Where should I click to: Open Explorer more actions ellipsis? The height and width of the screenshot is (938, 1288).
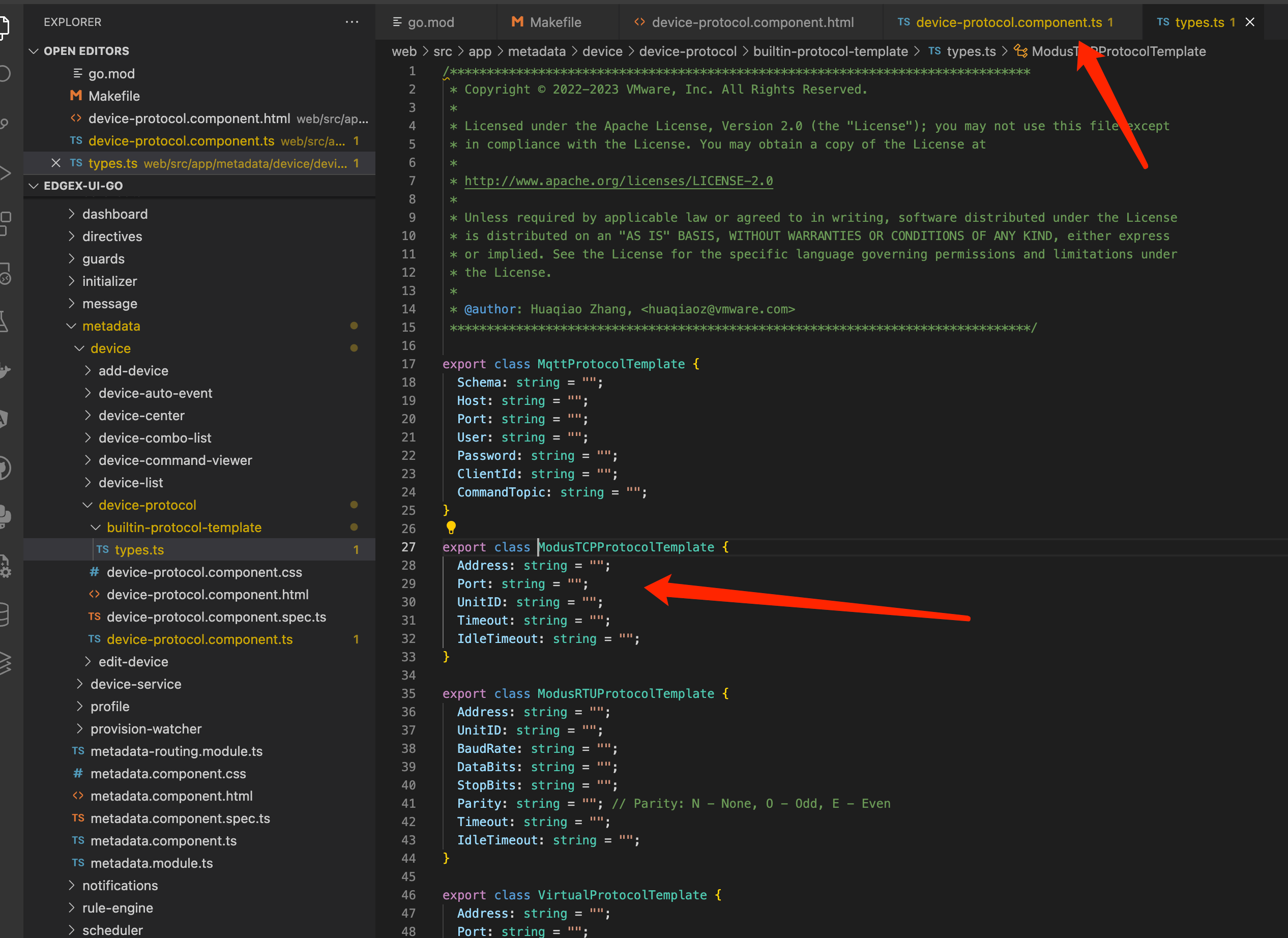click(x=352, y=22)
